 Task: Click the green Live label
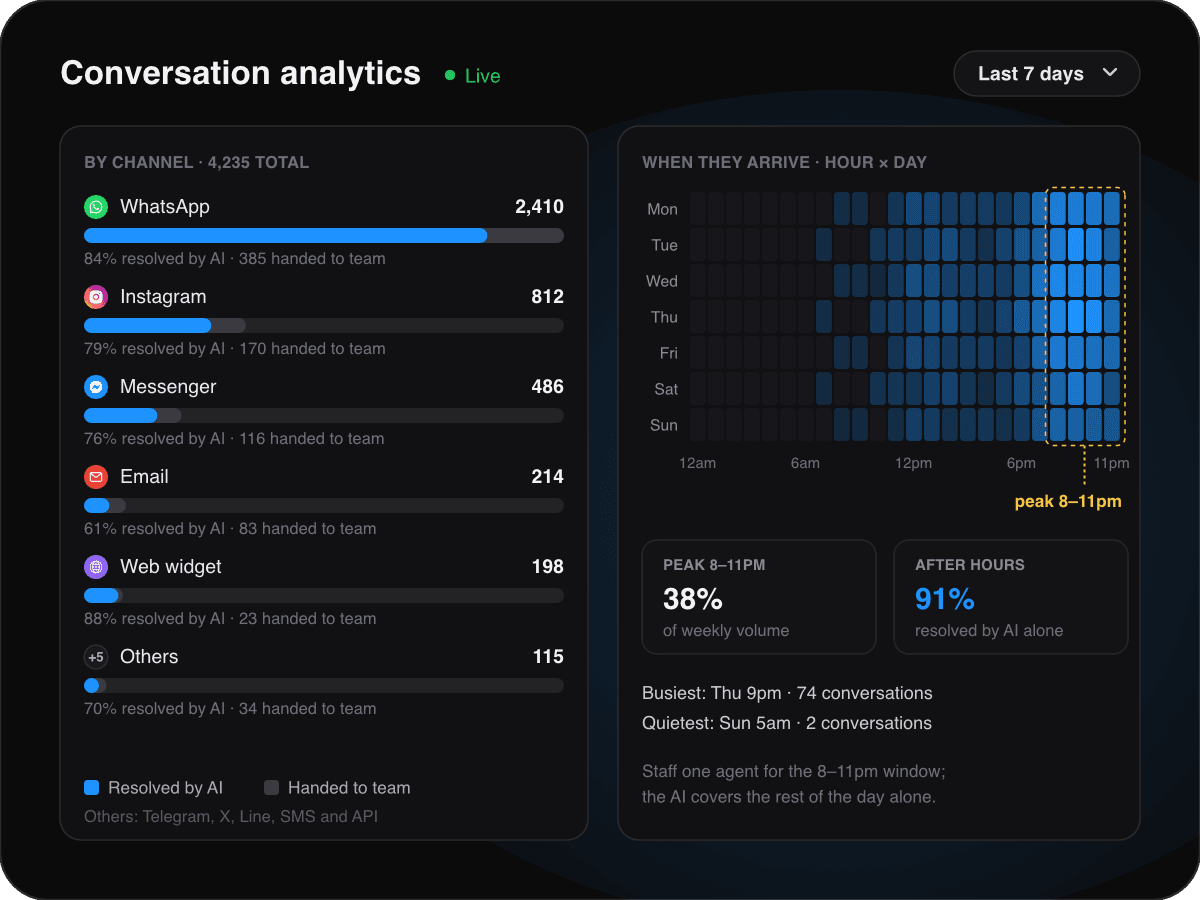click(483, 76)
